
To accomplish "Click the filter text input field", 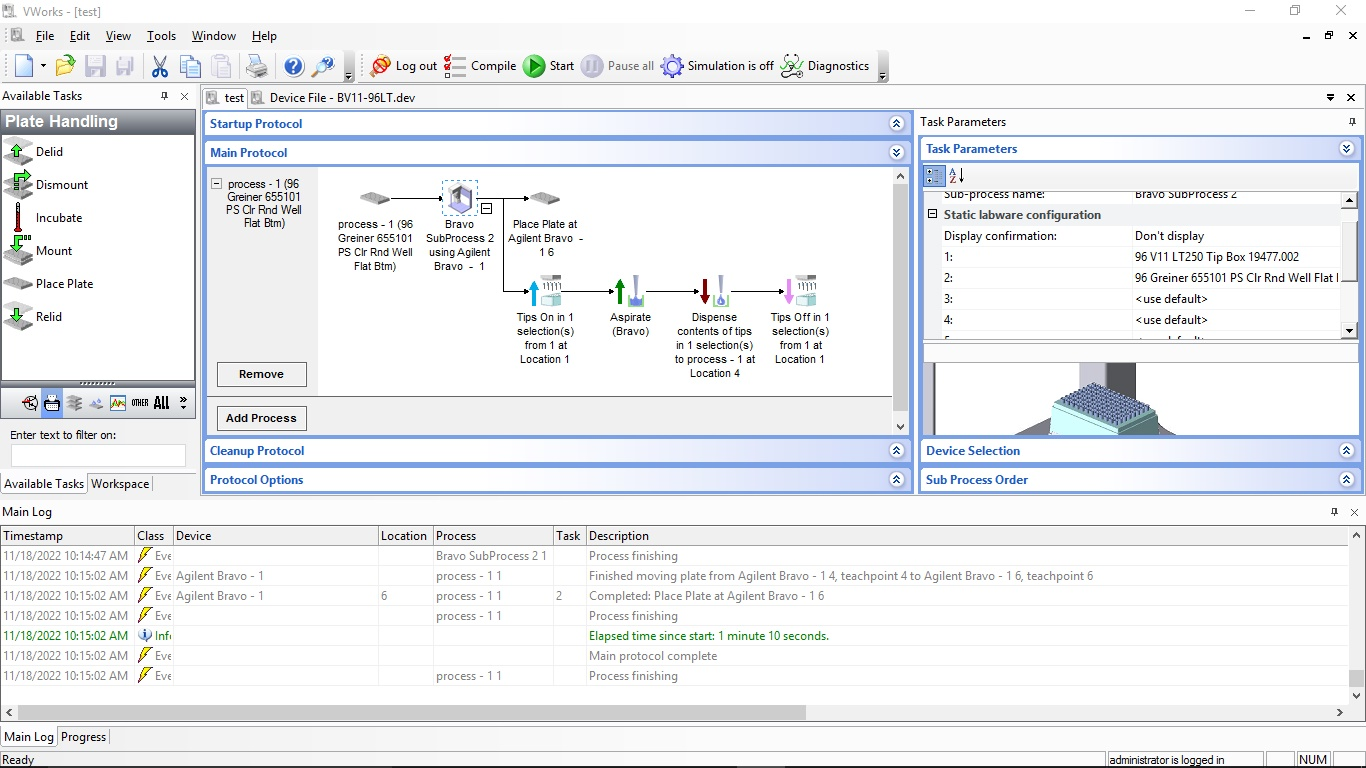I will [x=98, y=455].
